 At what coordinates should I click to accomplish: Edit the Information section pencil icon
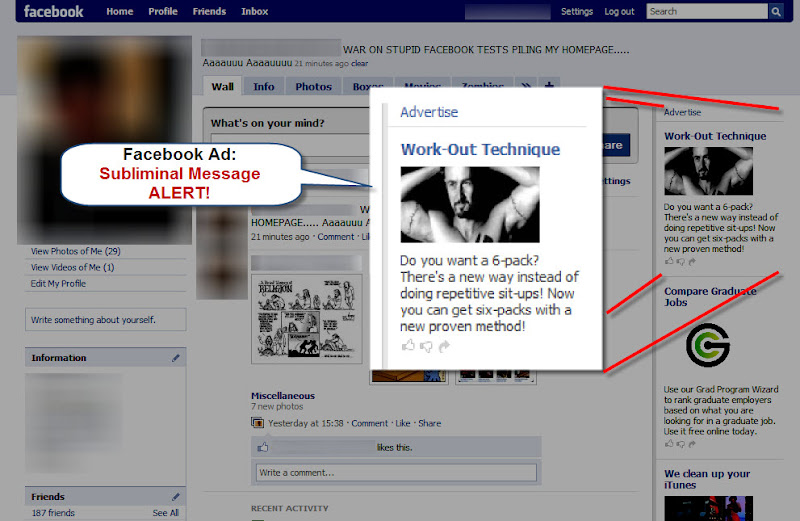[176, 358]
